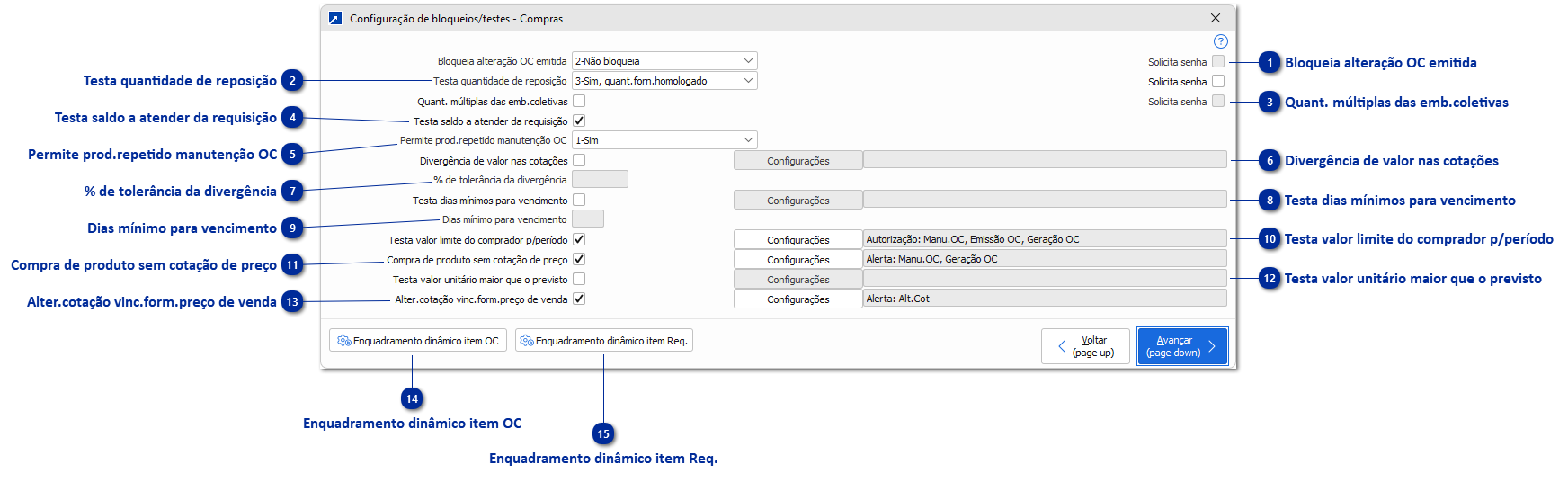Click the window title bar app icon
Image resolution: width=1568 pixels, height=482 pixels.
point(335,18)
